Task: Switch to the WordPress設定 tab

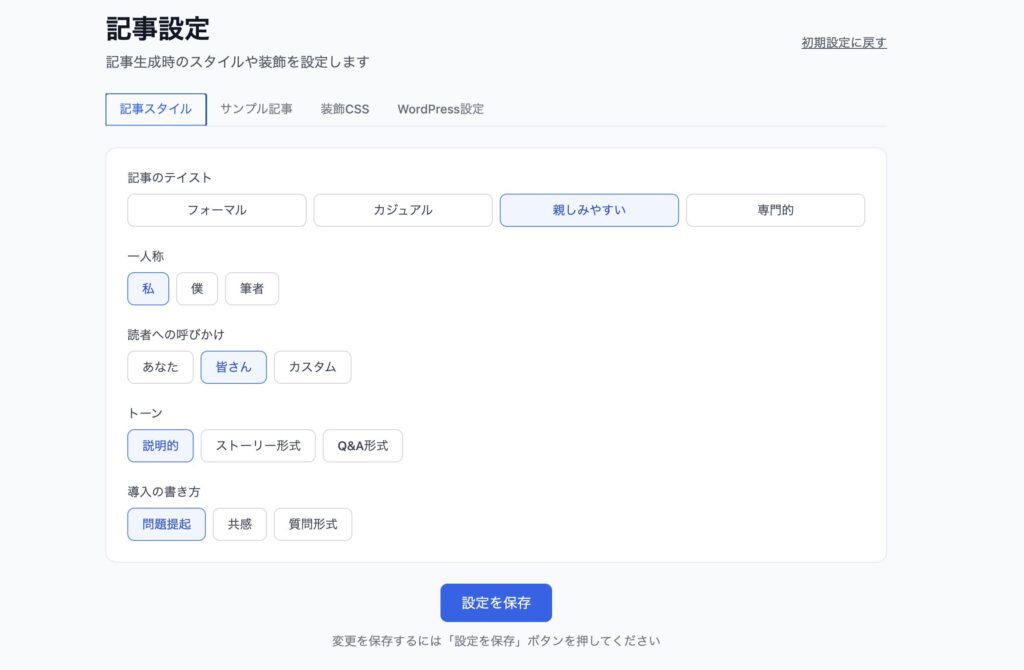Action: 440,109
